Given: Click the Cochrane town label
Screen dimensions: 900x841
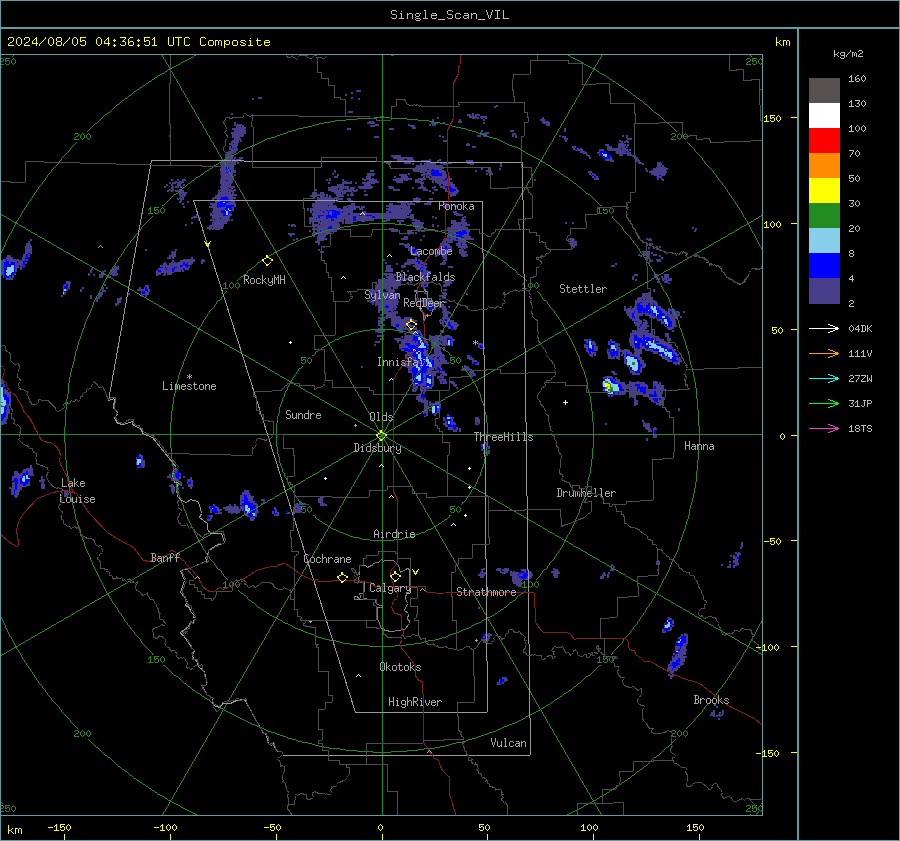Looking at the screenshot, I should (x=327, y=559).
